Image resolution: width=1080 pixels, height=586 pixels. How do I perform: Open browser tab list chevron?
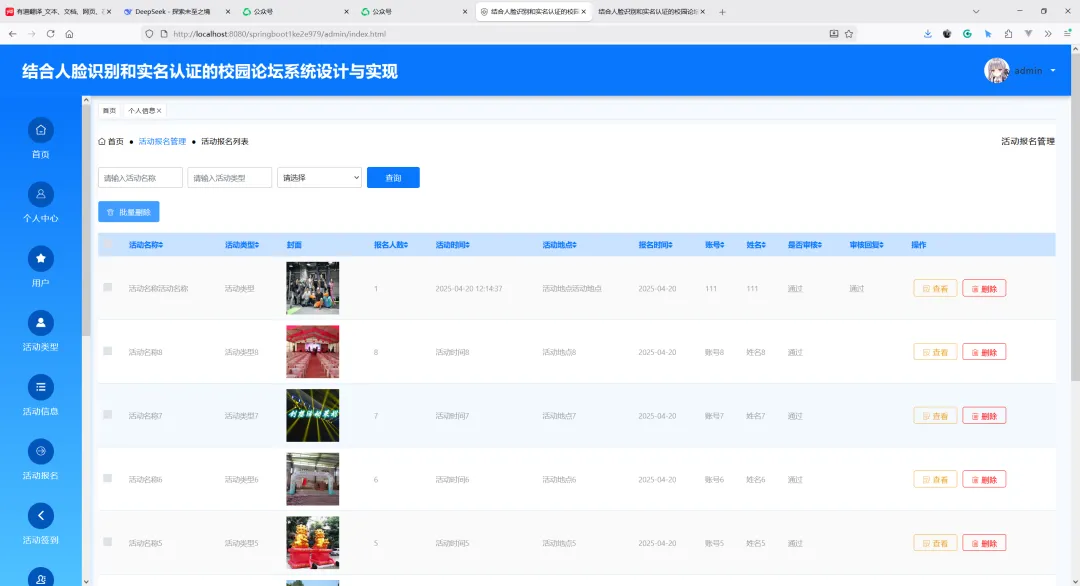coord(975,12)
